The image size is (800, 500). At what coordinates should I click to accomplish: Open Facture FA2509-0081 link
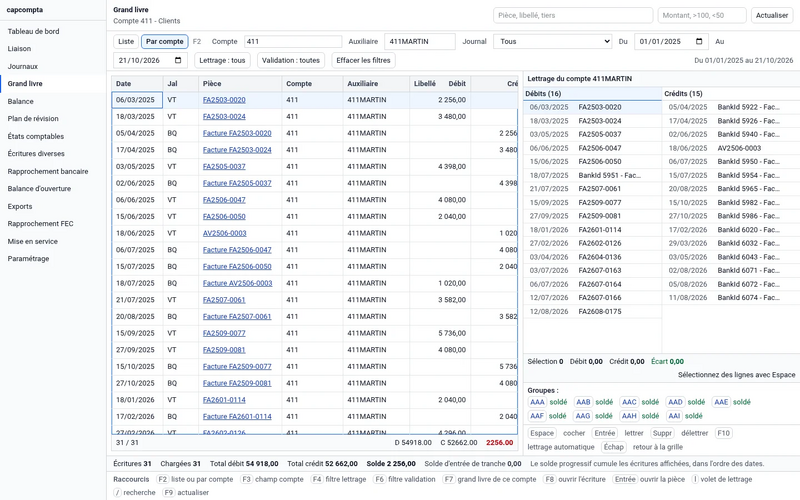click(x=237, y=383)
